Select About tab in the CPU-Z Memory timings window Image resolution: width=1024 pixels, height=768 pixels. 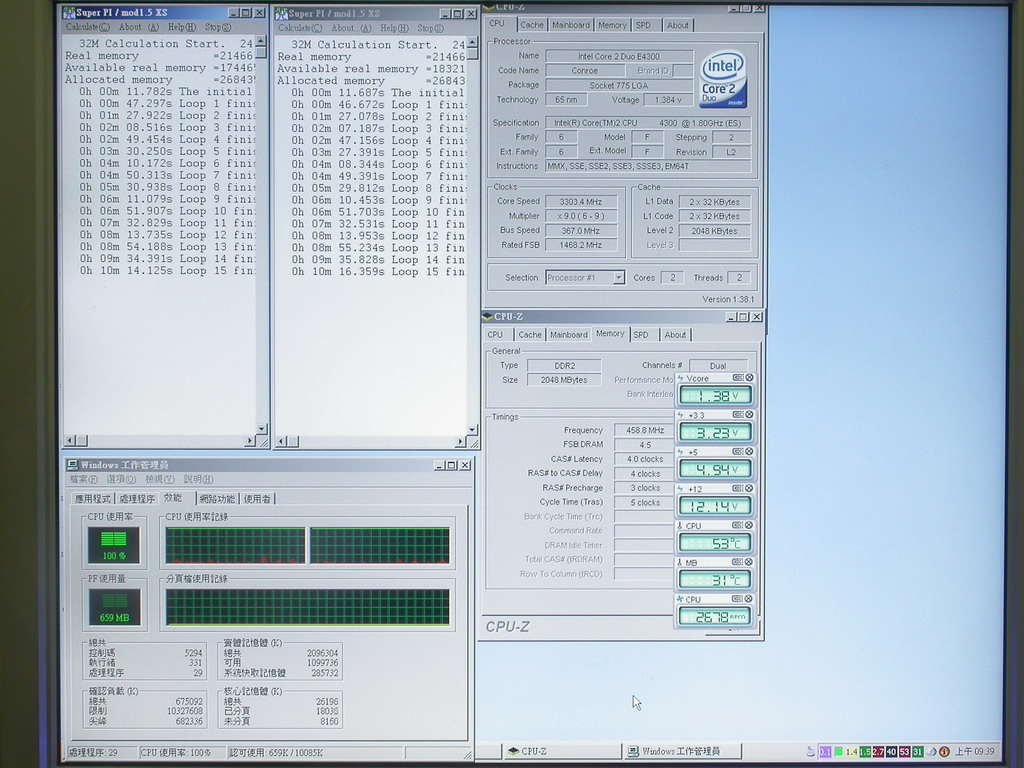coord(675,335)
